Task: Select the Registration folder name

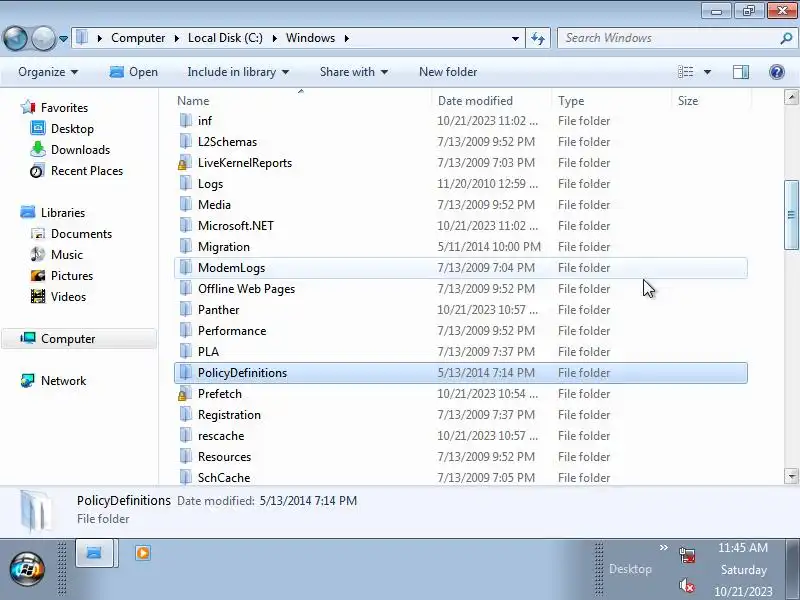Action: click(x=229, y=415)
